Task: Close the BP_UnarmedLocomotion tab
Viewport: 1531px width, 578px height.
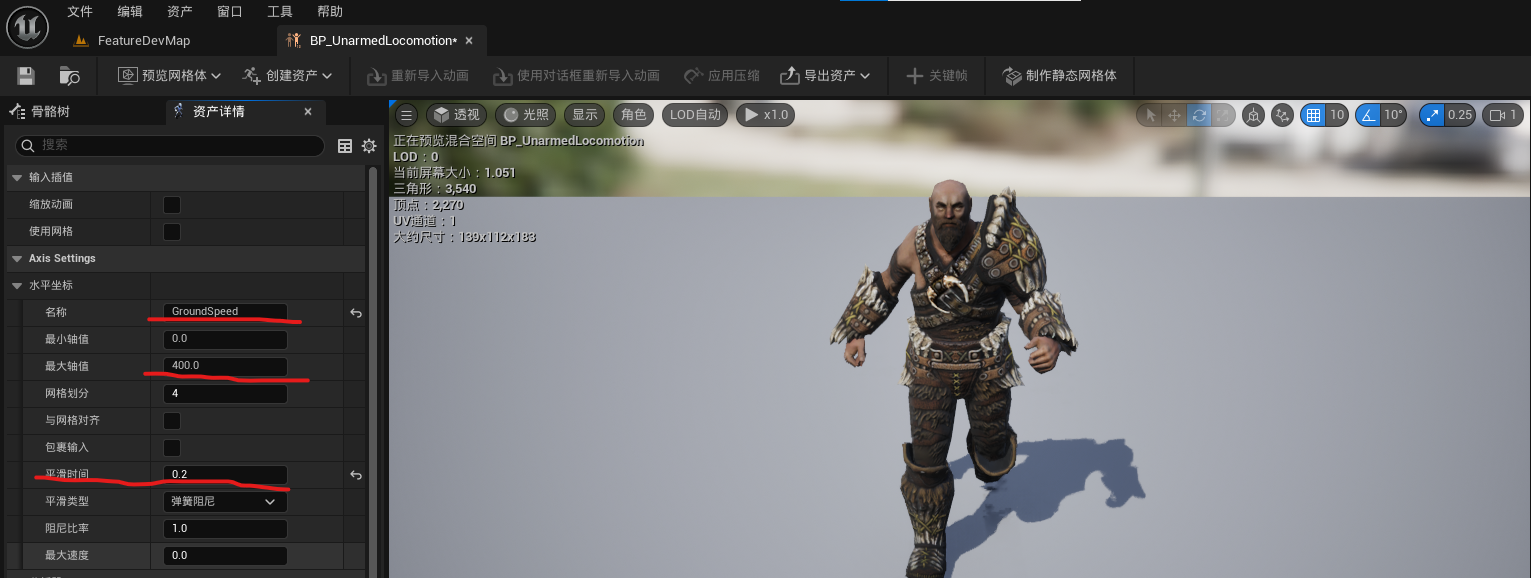Action: [x=469, y=41]
